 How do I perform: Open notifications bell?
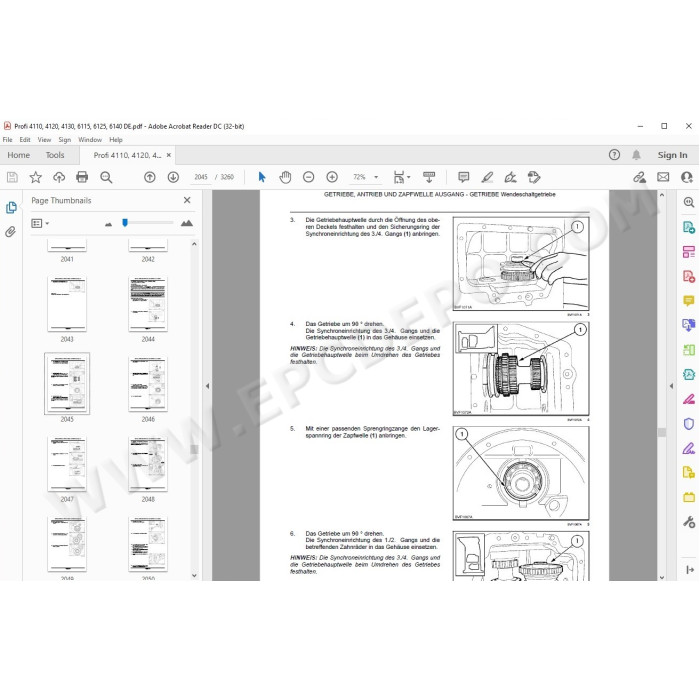click(636, 155)
